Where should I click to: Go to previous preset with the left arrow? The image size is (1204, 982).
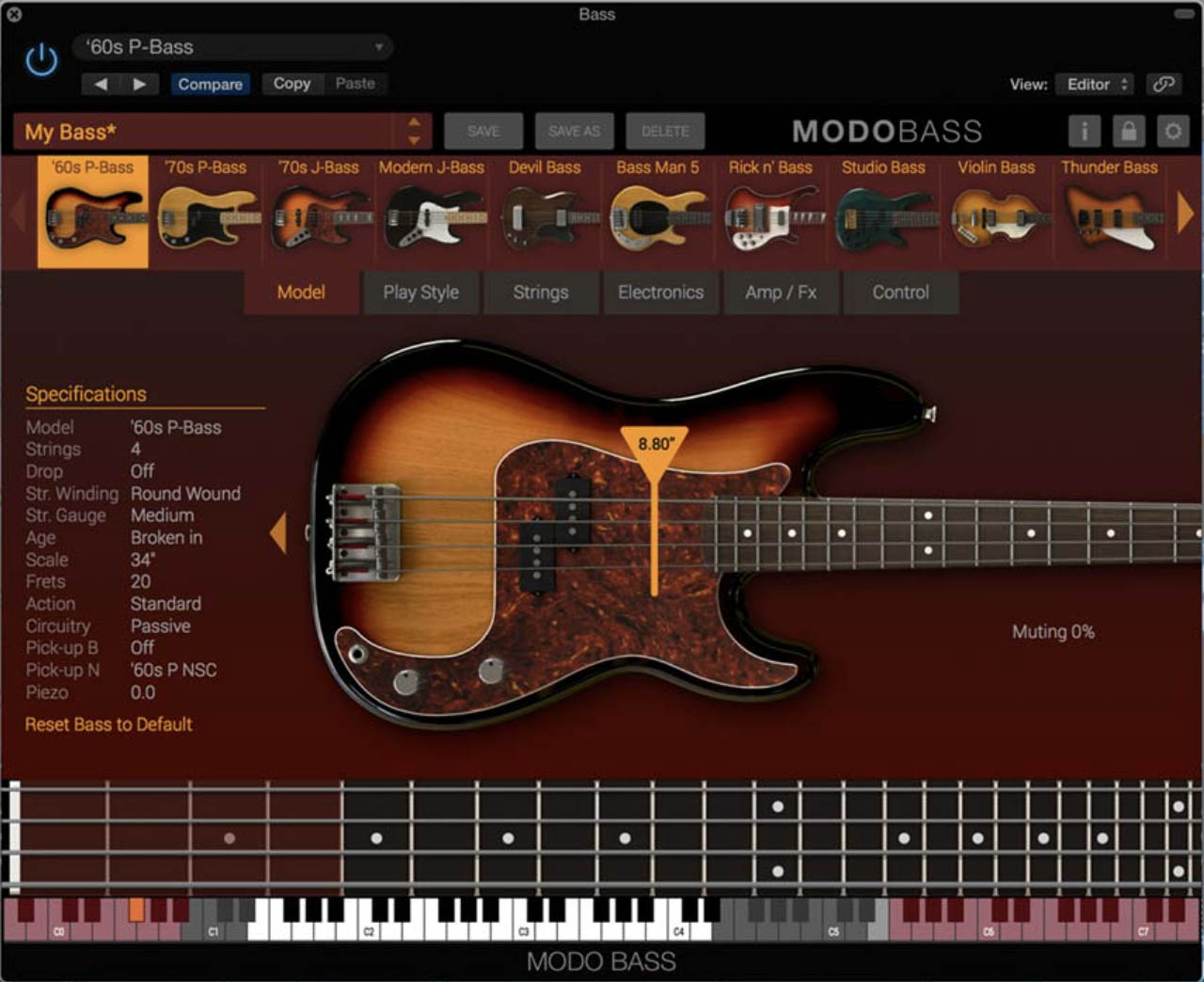pyautogui.click(x=101, y=84)
